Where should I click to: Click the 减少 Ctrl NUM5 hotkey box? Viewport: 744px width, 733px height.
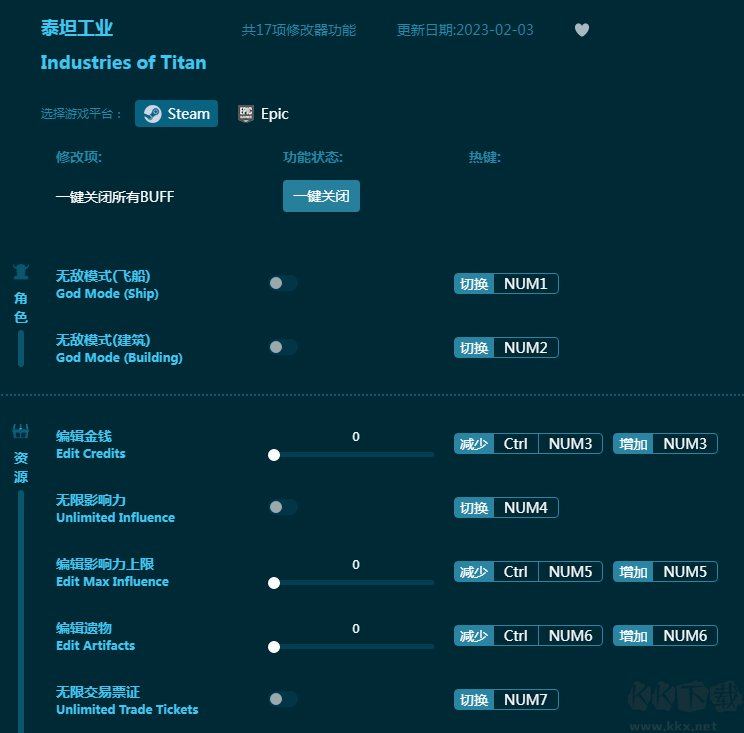point(528,571)
